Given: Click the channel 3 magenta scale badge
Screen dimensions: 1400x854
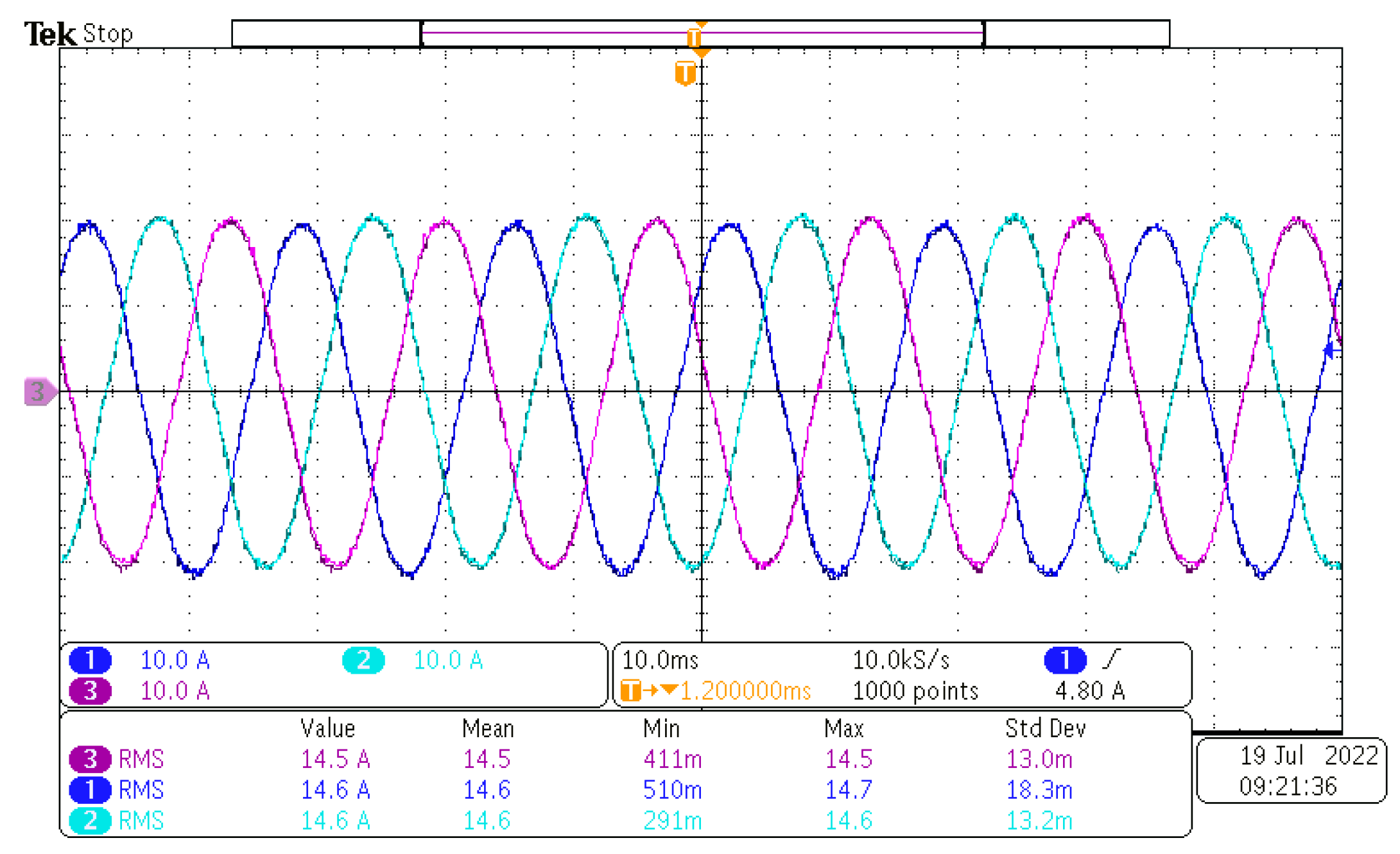Looking at the screenshot, I should [89, 690].
